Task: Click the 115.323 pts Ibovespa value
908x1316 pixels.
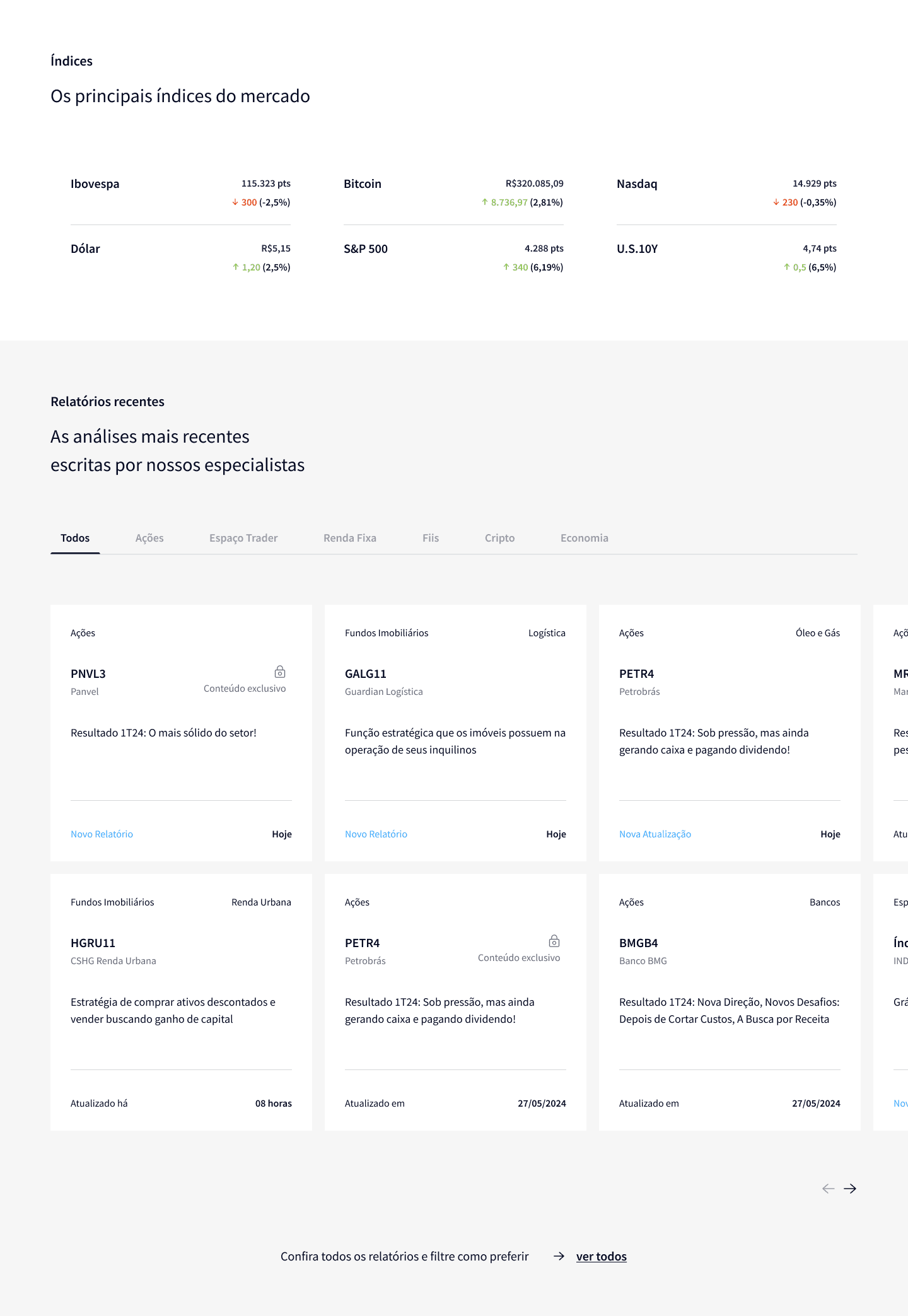Action: (x=266, y=183)
